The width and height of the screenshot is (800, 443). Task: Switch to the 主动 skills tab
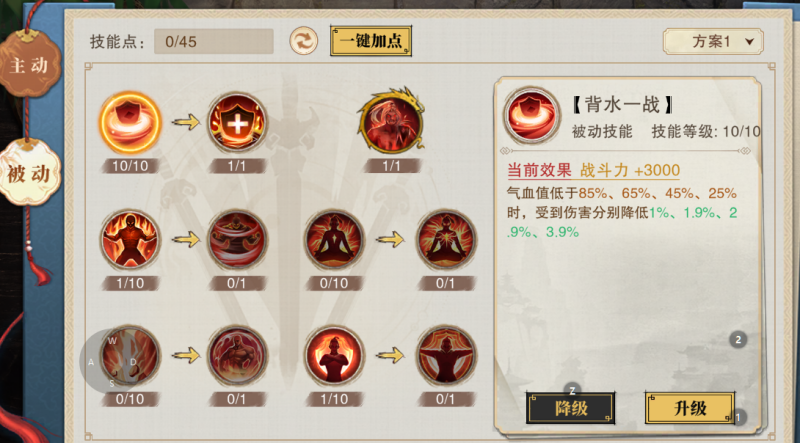30,64
